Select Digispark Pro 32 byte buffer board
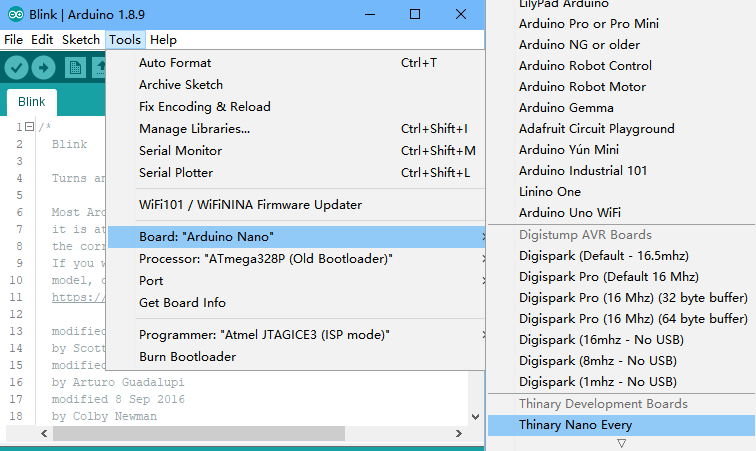The image size is (756, 451). tap(621, 298)
